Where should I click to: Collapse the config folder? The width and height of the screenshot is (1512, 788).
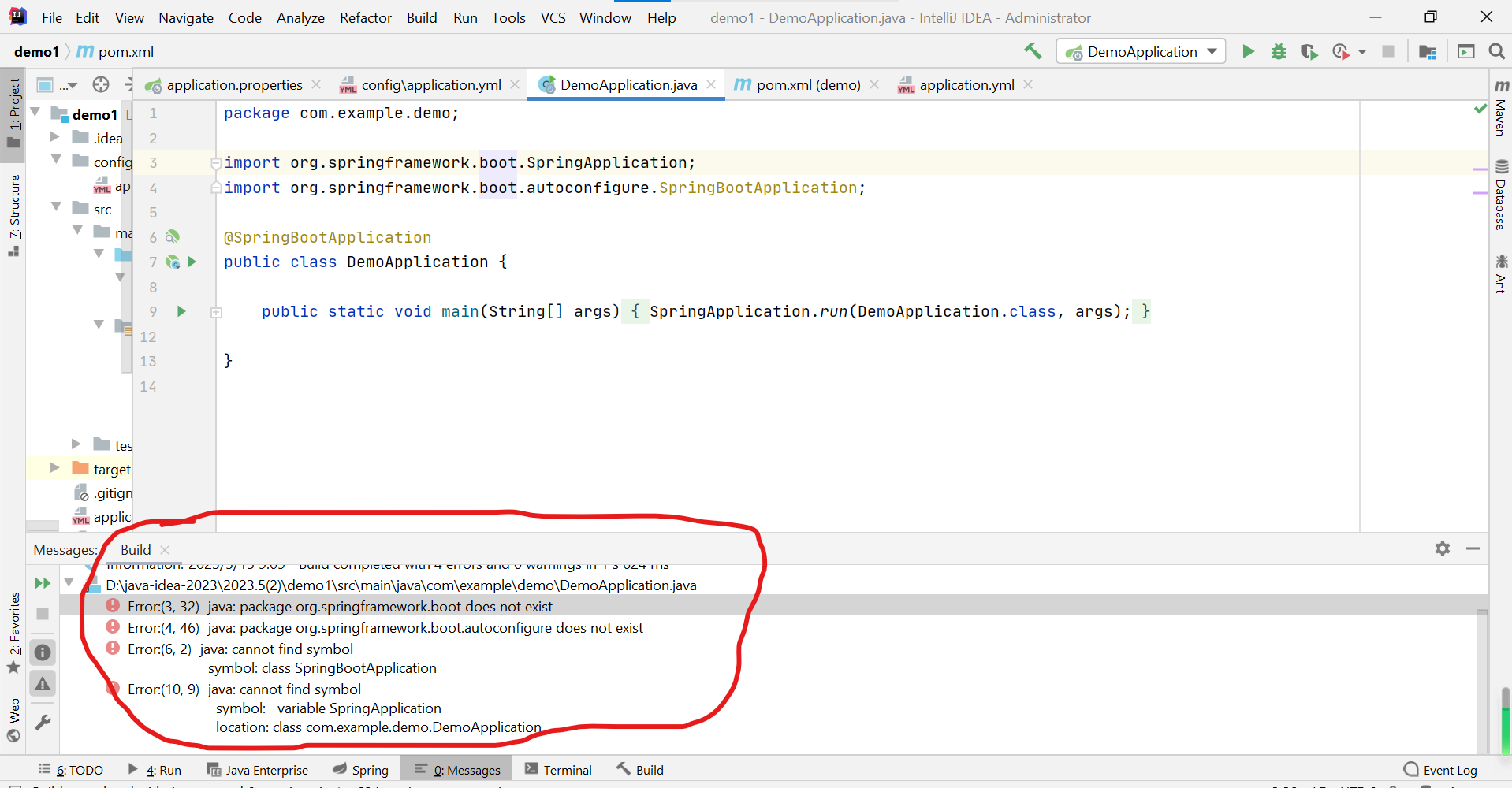tap(56, 160)
